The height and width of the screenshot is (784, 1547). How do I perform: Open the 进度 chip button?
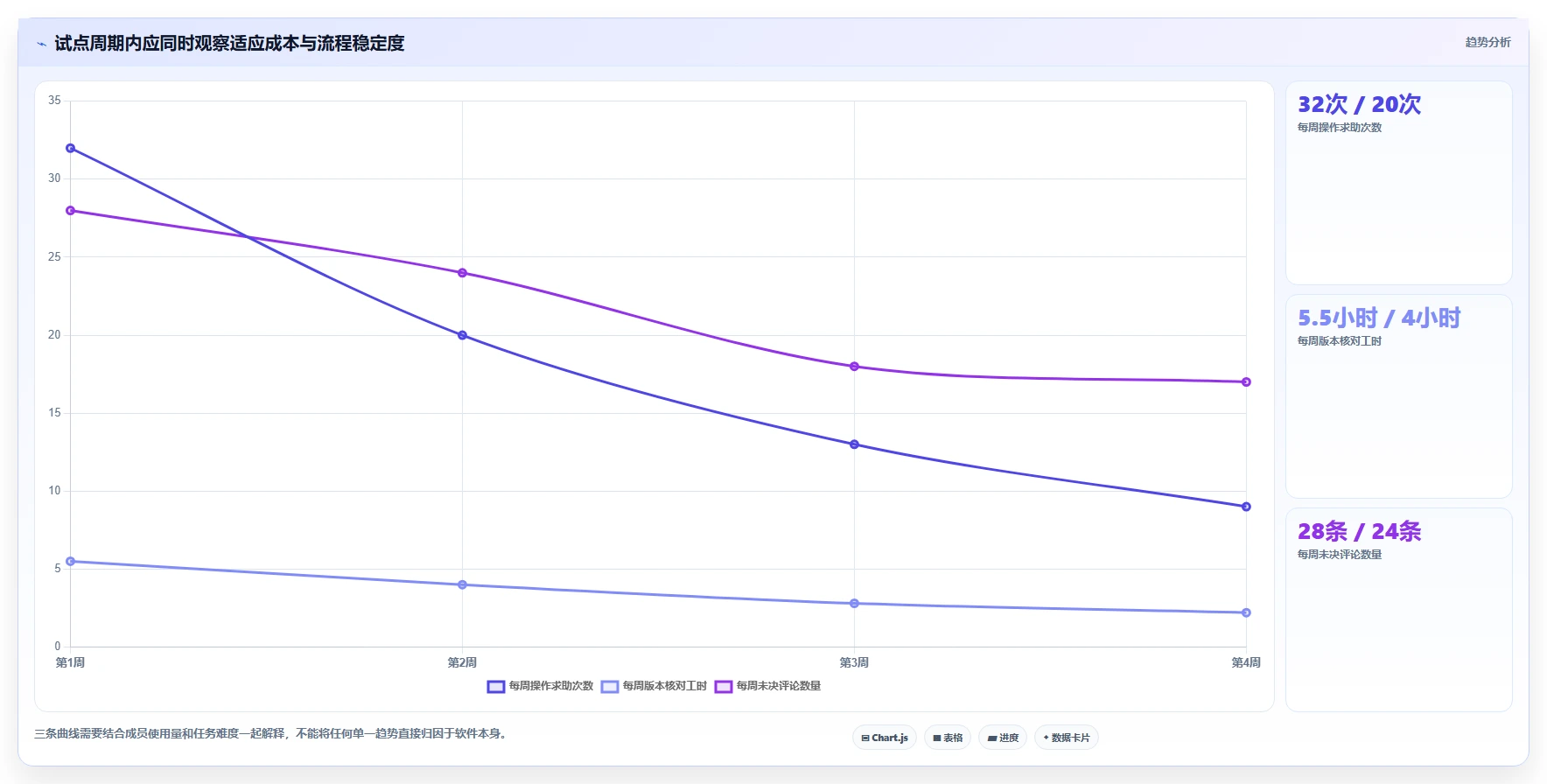tap(1003, 738)
